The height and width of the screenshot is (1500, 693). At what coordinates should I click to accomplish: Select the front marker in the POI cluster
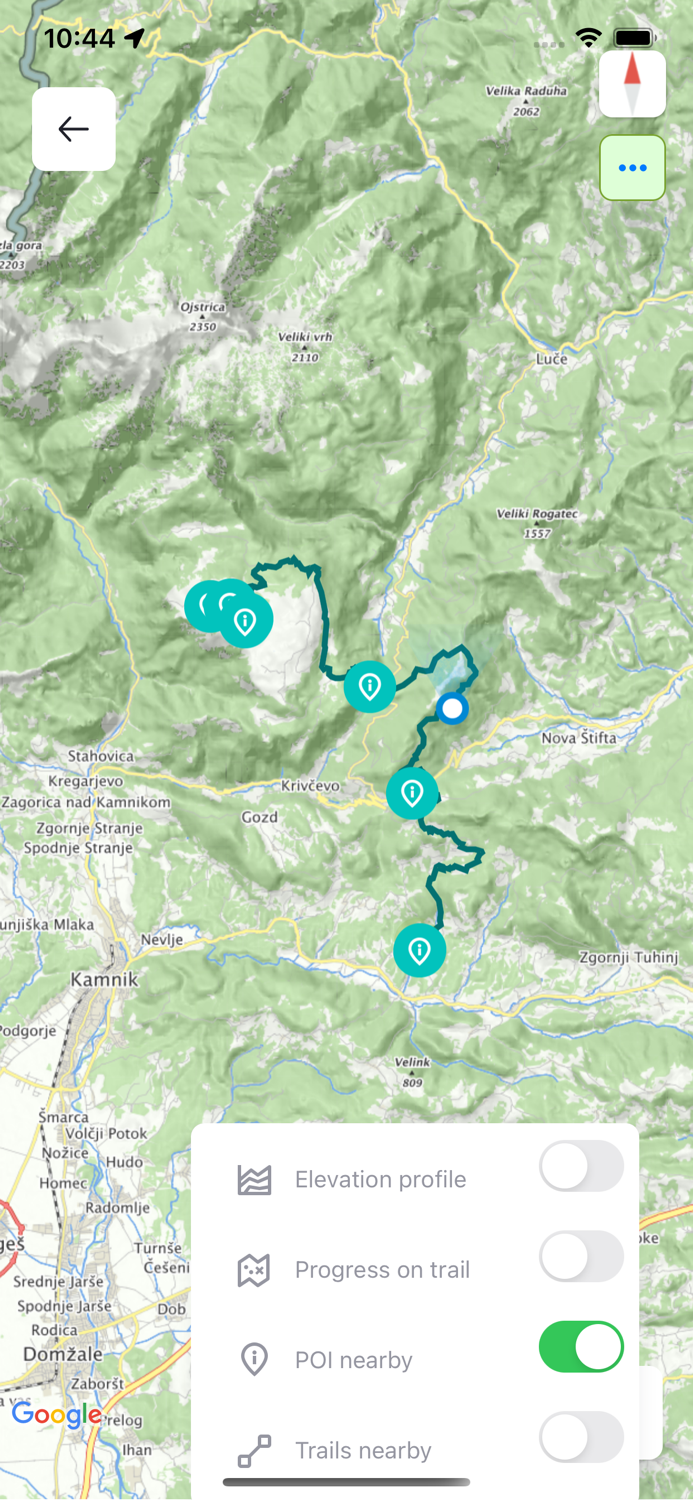245,622
